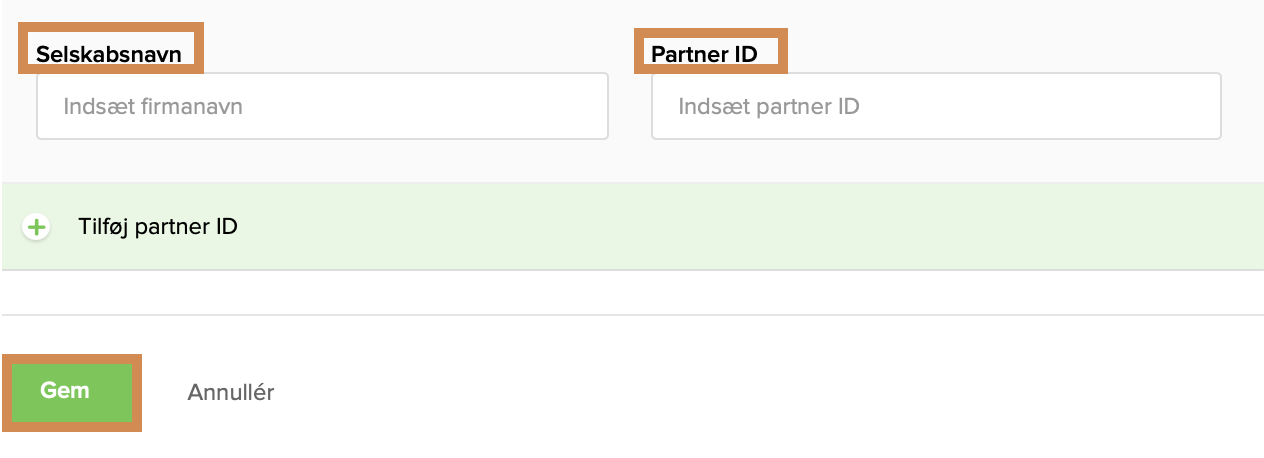Click the empty right end of Selskabsnavn field
Screen dimensions: 1264x458
click(560, 106)
